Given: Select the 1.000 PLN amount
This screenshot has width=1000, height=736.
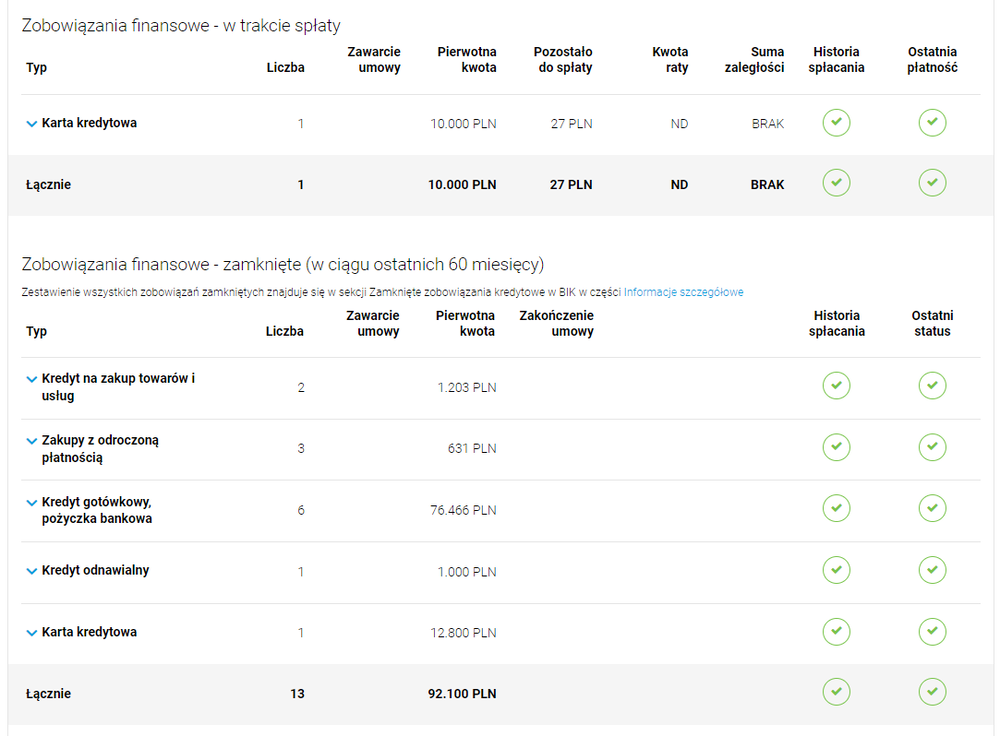Looking at the screenshot, I should [467, 571].
